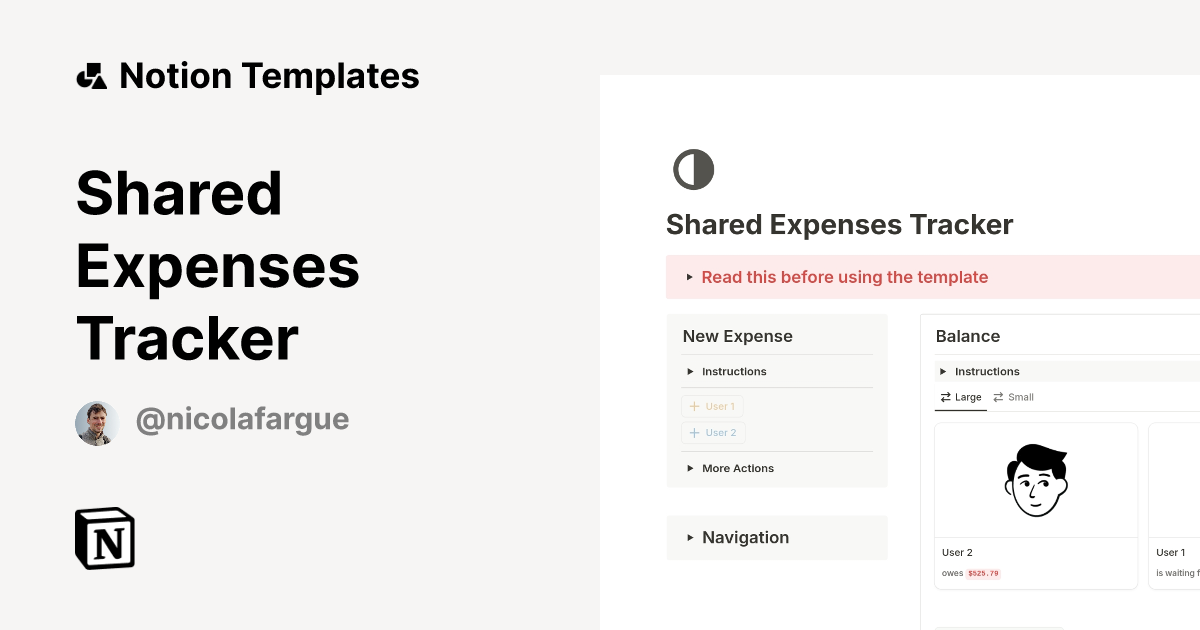This screenshot has width=1200, height=630.
Task: Switch the Balance view to Small
Action: click(x=1013, y=397)
